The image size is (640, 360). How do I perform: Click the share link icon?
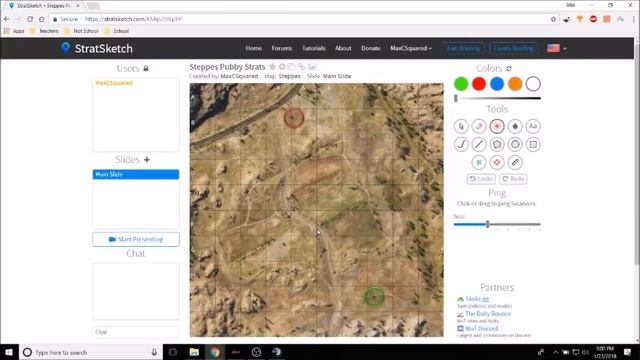point(301,67)
